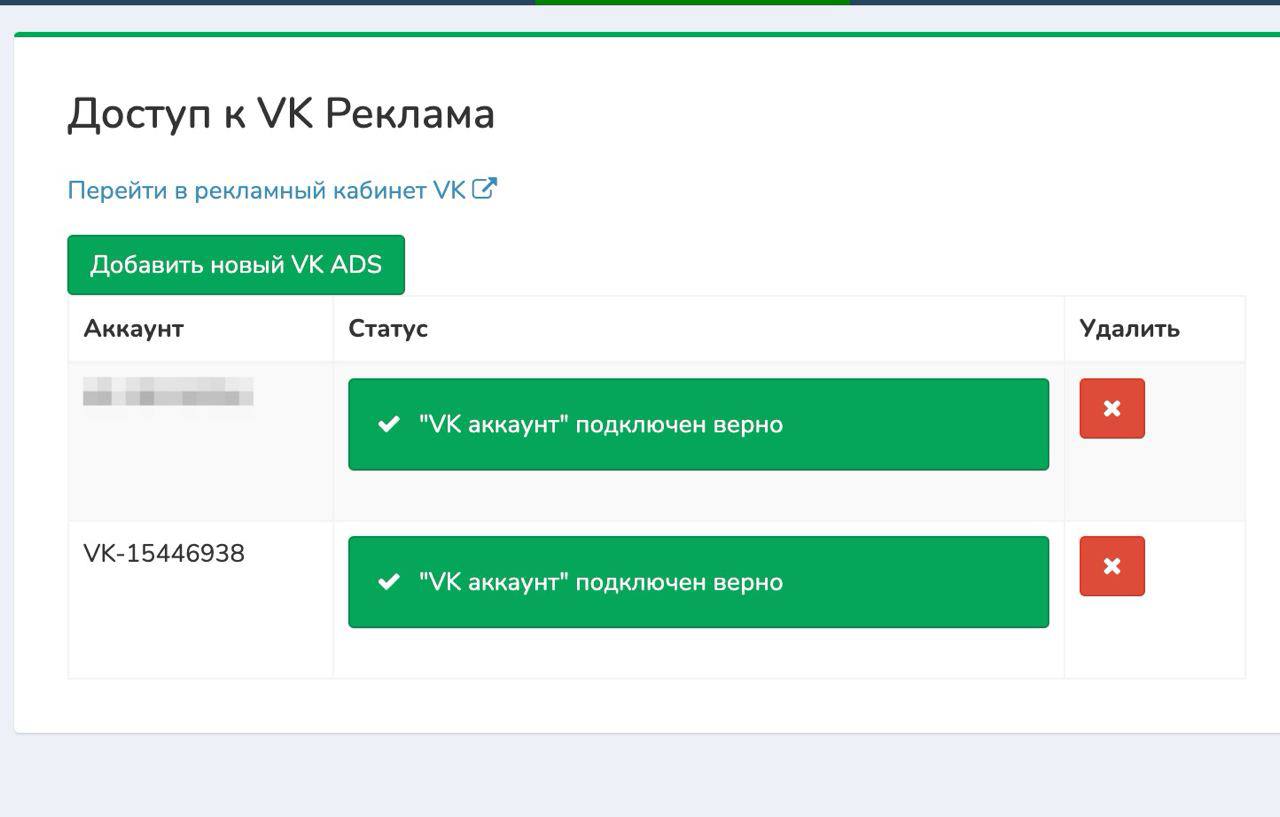The width and height of the screenshot is (1280, 817).
Task: Select the VK-15446938 account name
Action: pyautogui.click(x=164, y=553)
